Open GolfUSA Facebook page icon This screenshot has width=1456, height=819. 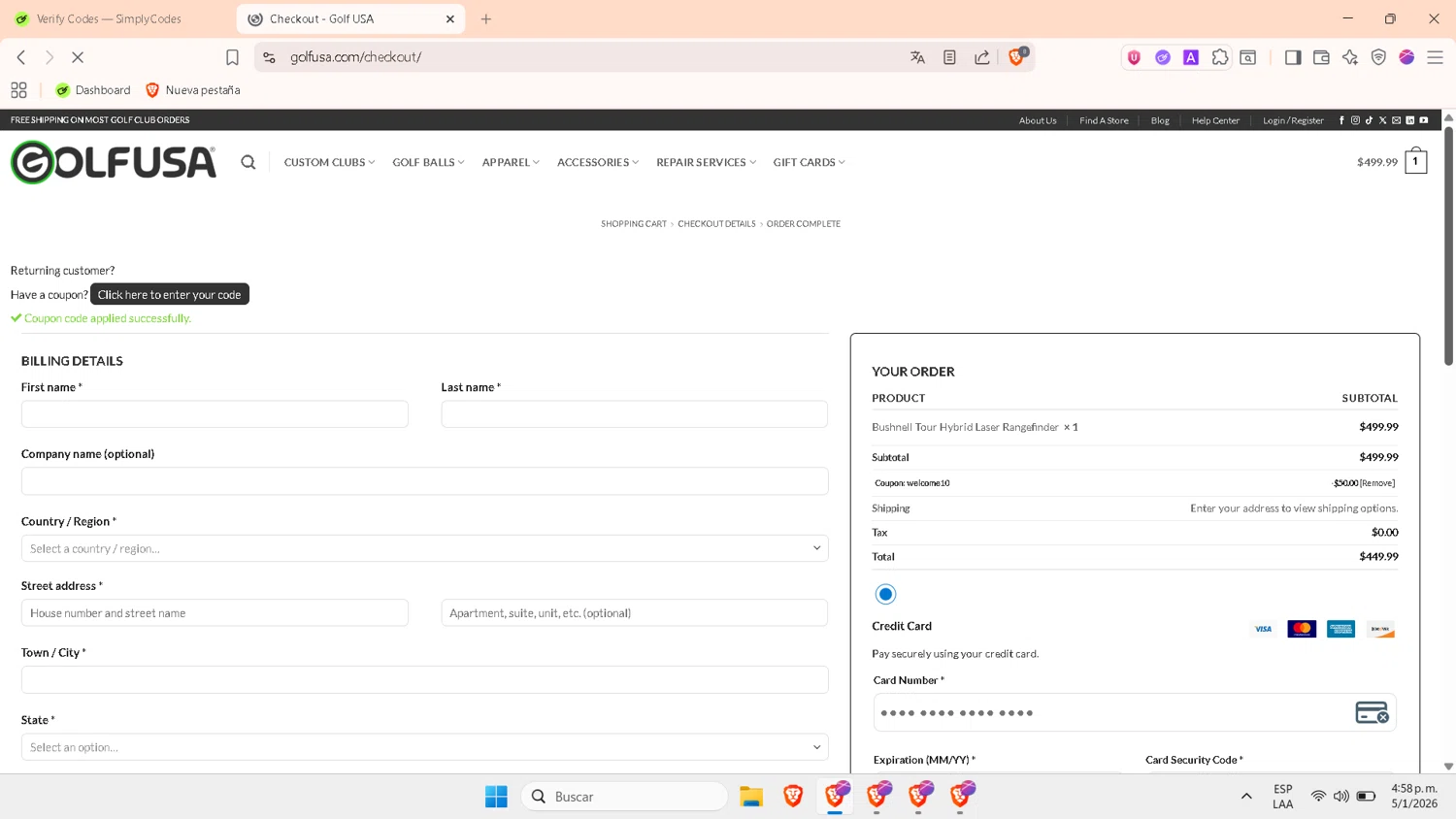click(1341, 120)
